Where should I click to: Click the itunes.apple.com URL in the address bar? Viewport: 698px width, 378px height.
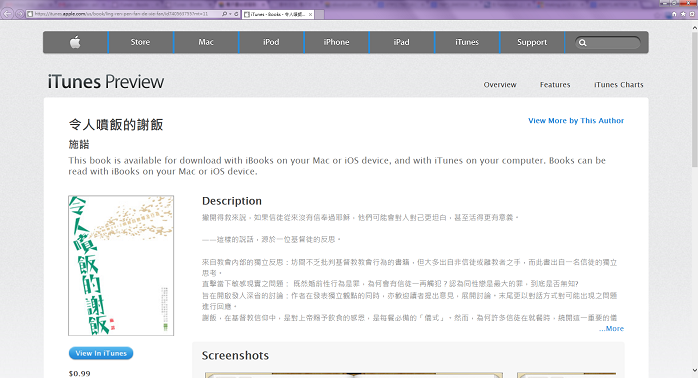click(121, 14)
